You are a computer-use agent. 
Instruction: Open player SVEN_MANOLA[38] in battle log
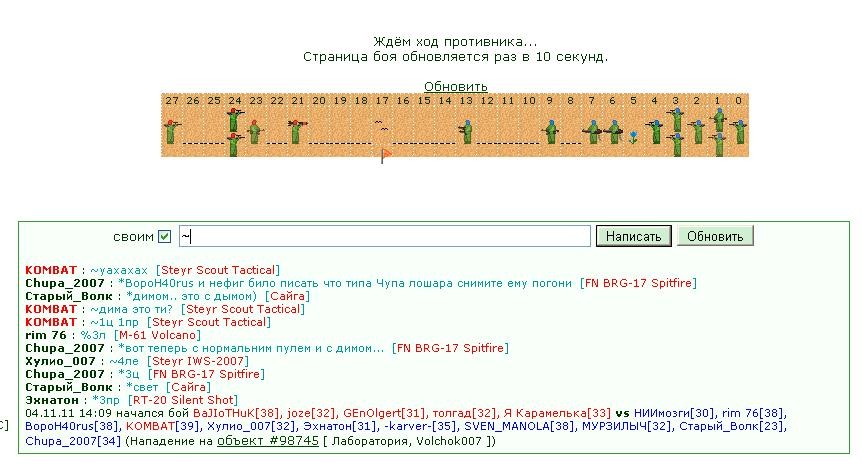(x=520, y=426)
